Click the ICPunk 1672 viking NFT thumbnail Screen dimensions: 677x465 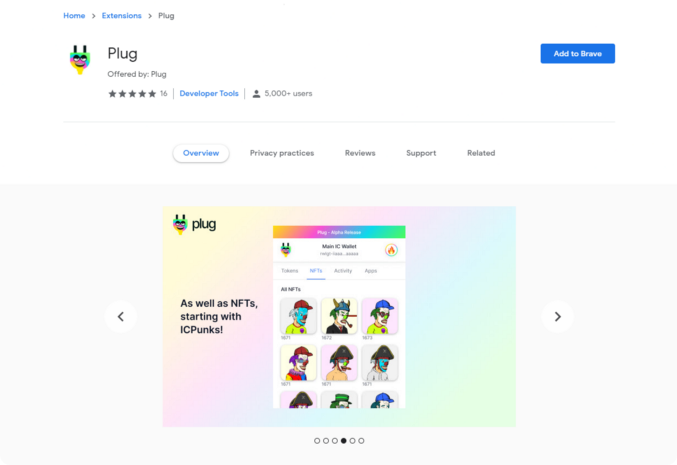pos(339,316)
